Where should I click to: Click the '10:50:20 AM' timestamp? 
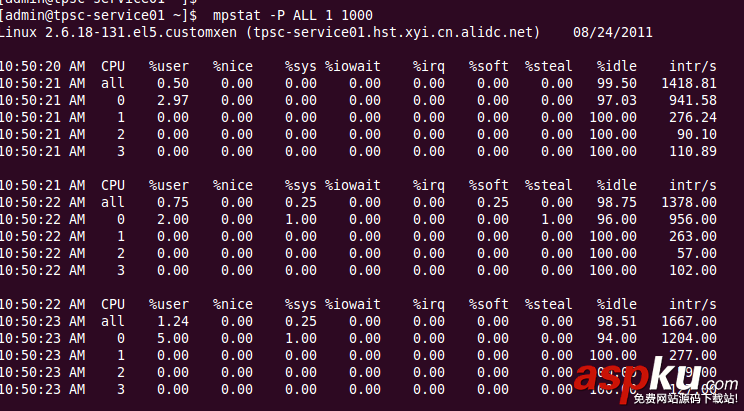click(x=43, y=66)
